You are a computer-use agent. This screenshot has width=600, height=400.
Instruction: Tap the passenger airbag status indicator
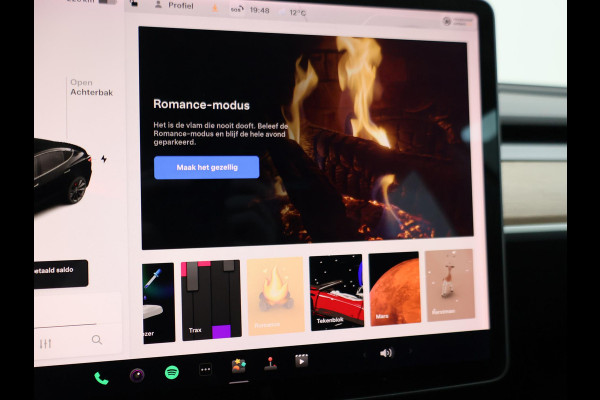coord(459,20)
